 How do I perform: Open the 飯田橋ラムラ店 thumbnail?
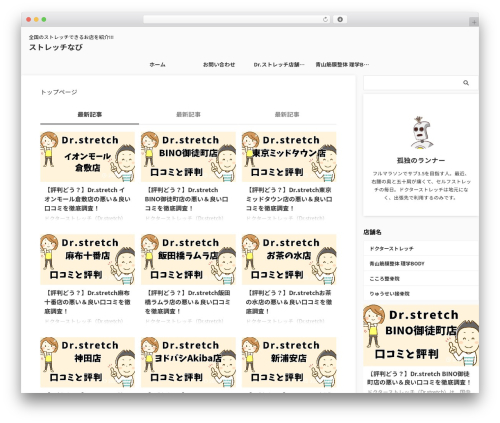tap(188, 259)
